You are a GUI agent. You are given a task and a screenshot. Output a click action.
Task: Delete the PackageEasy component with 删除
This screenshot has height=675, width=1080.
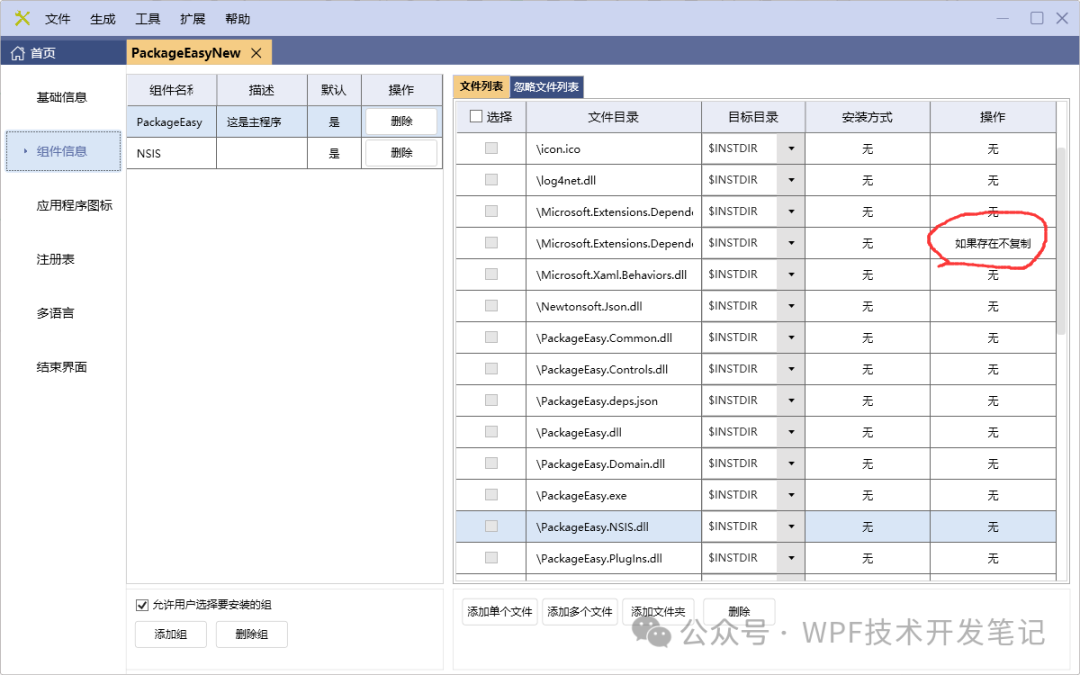coord(401,121)
